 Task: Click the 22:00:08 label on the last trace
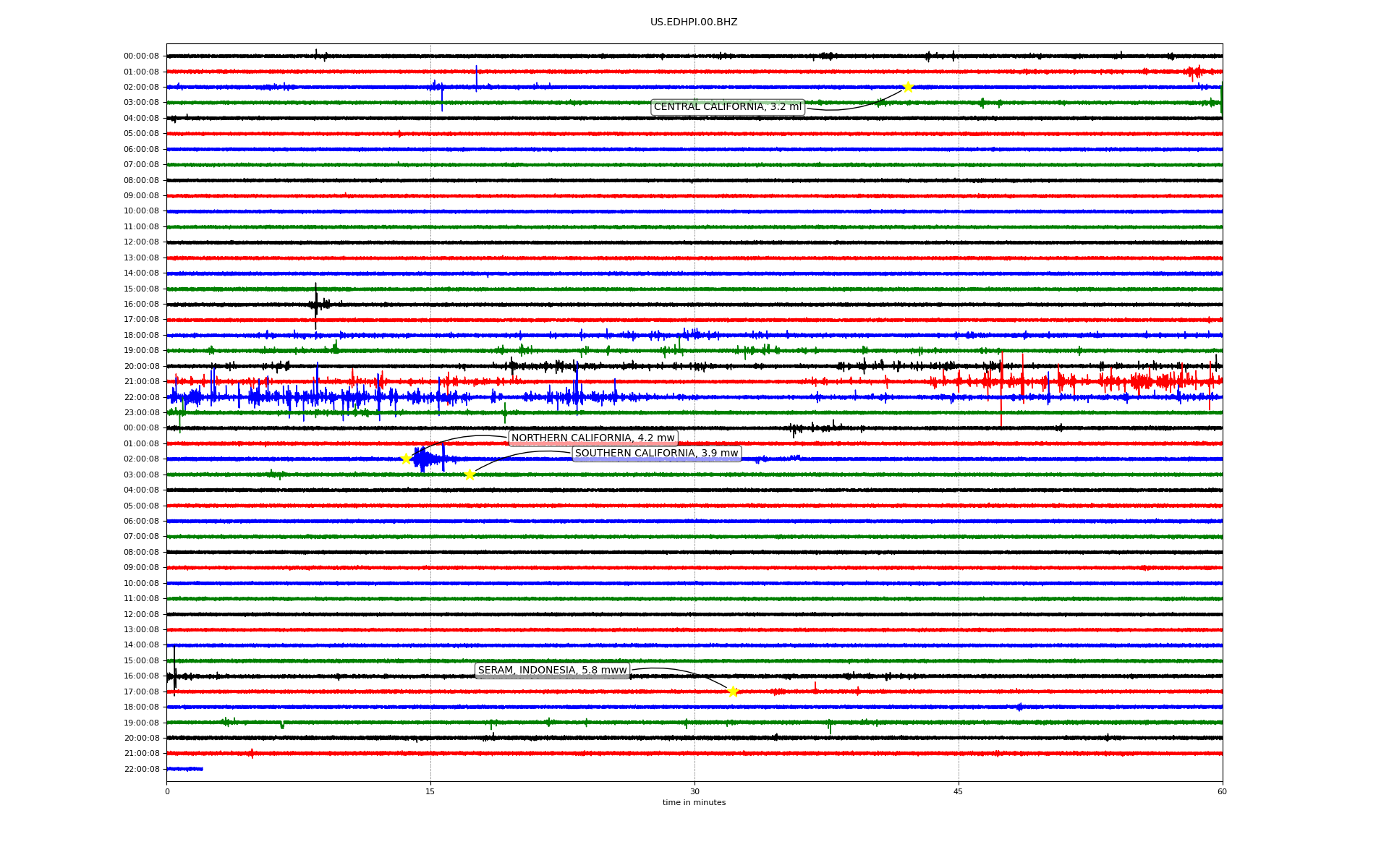141,769
